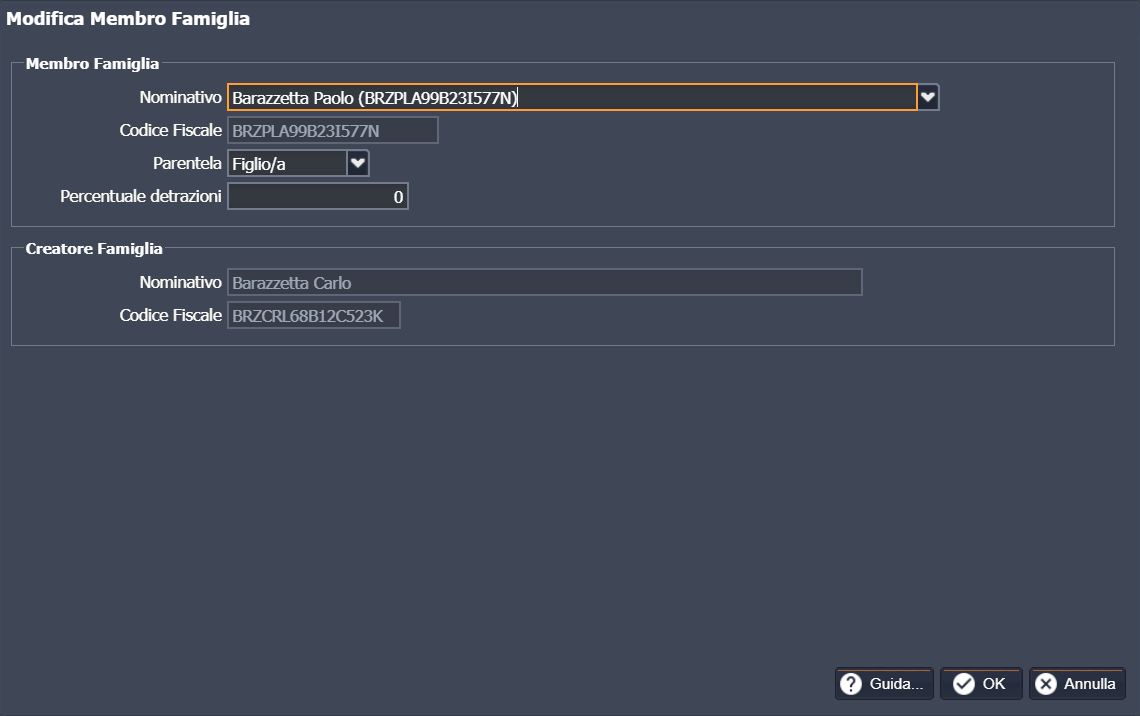This screenshot has height=716, width=1140.
Task: Click the Percentuale detrazioni label
Action: tap(141, 196)
